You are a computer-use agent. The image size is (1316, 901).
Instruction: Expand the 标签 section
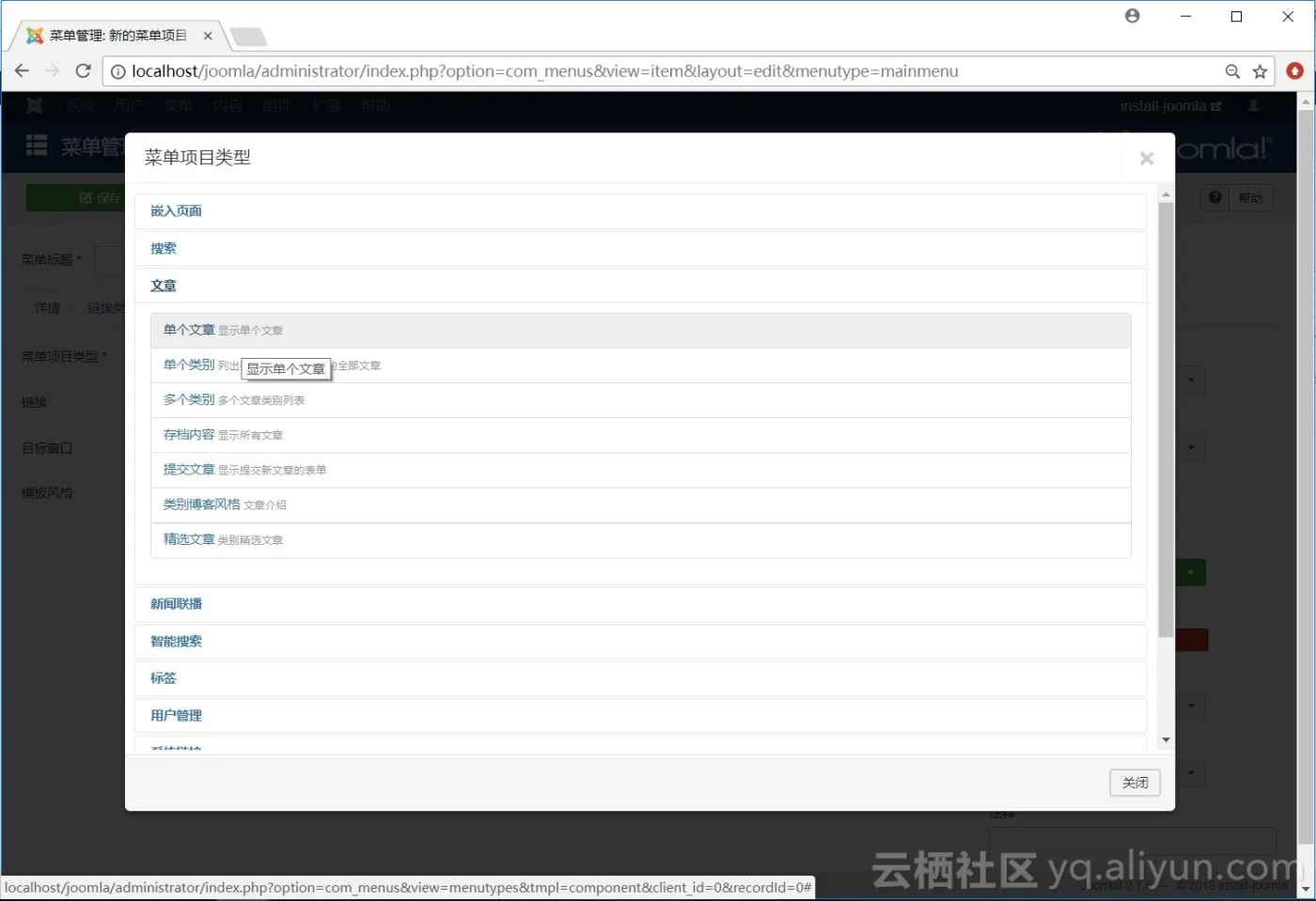pyautogui.click(x=164, y=677)
